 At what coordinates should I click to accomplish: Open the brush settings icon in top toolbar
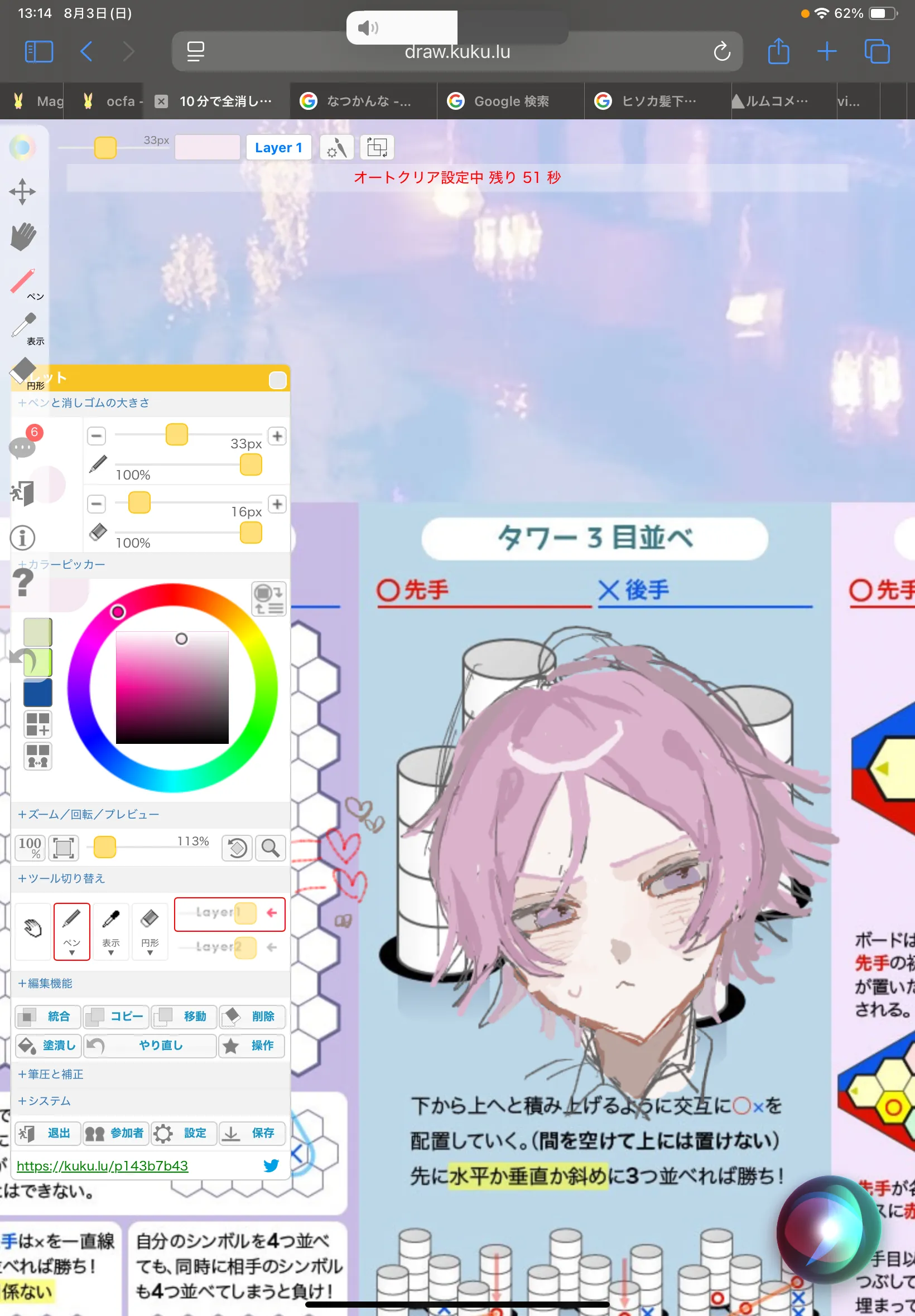pyautogui.click(x=336, y=147)
